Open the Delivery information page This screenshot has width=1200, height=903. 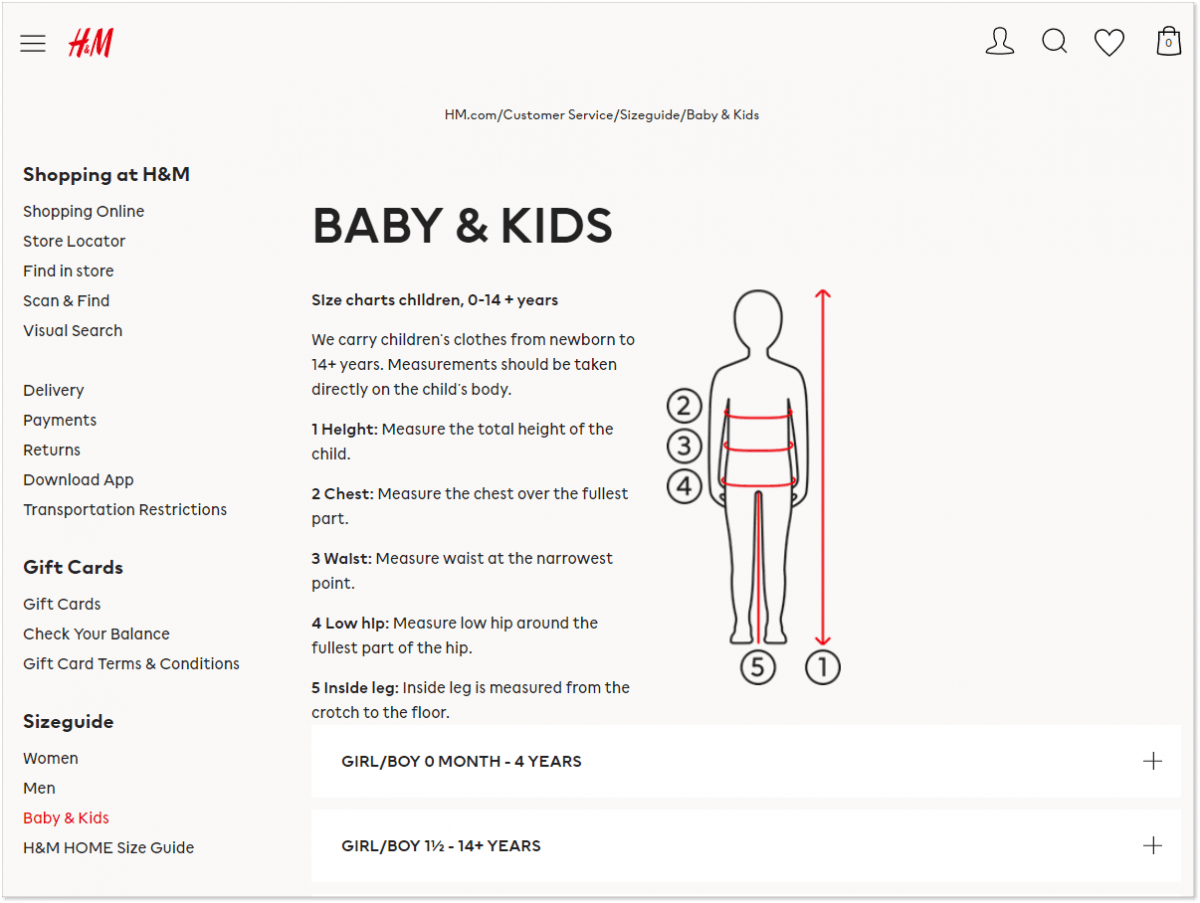pos(53,390)
